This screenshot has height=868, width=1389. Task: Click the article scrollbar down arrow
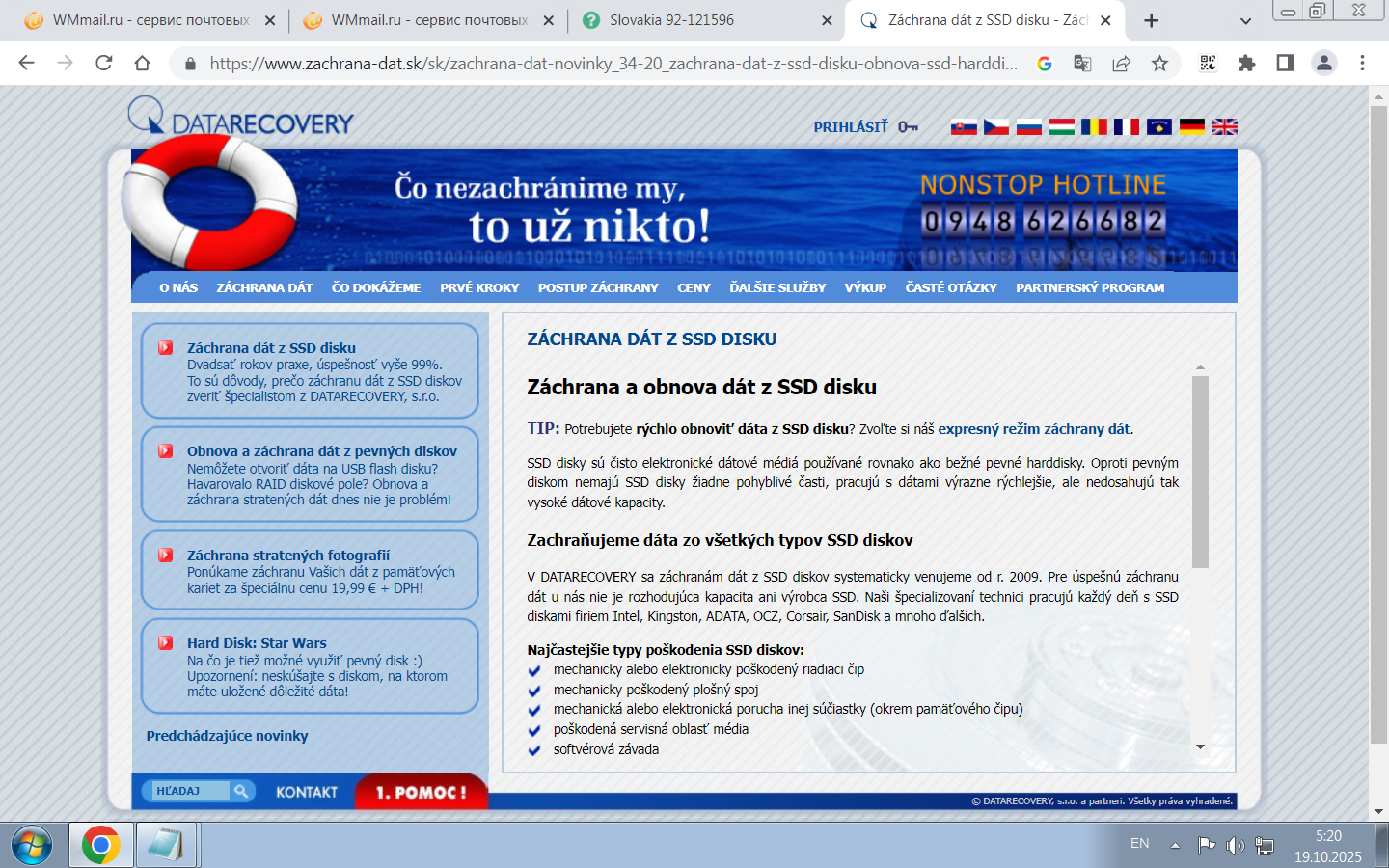(1200, 746)
